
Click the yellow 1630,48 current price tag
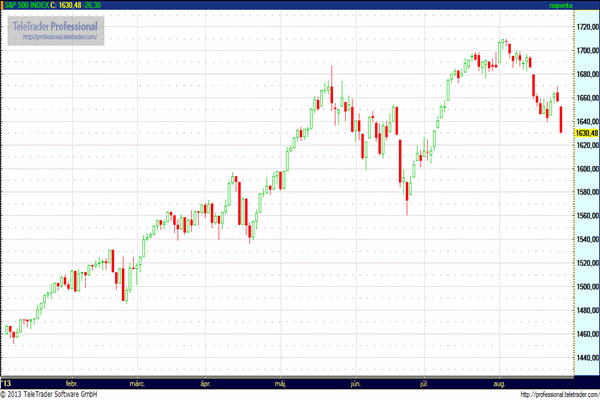[x=586, y=132]
